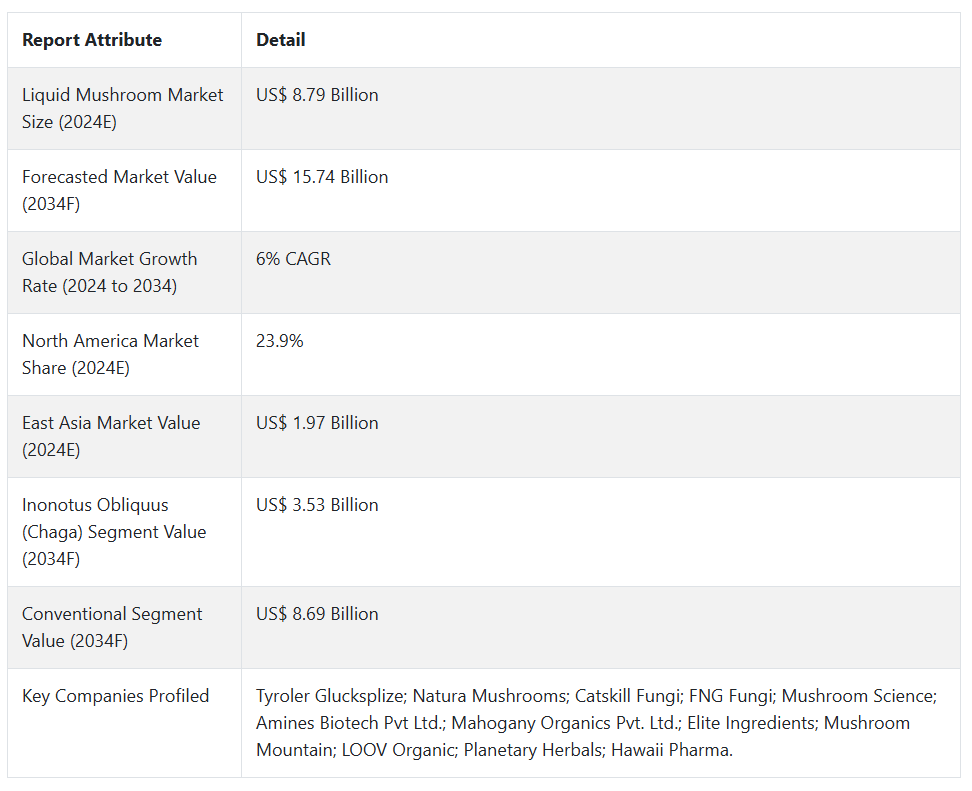
Task: Click the 6% CAGR value
Action: pyautogui.click(x=293, y=259)
